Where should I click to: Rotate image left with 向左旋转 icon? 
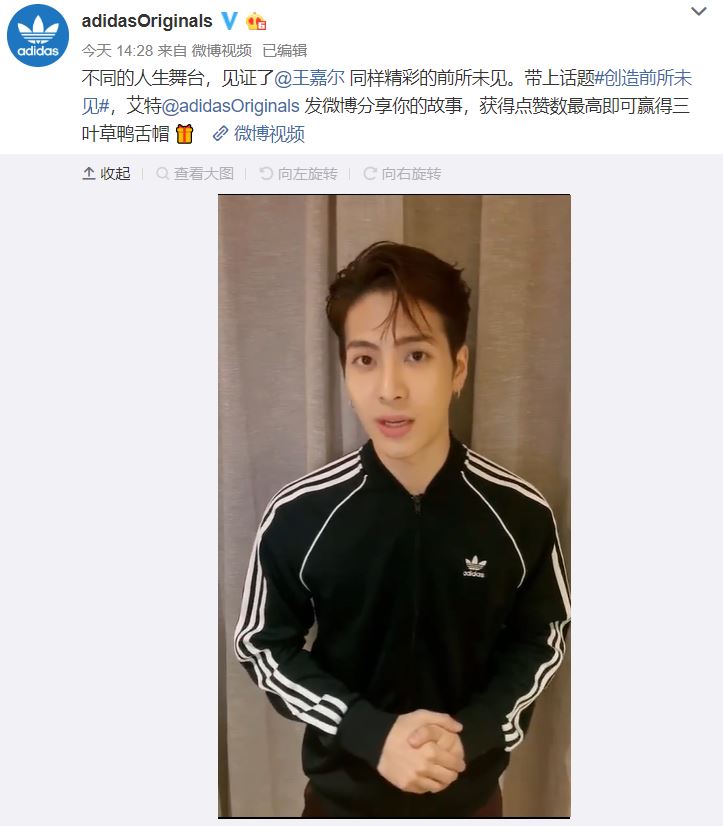[267, 173]
